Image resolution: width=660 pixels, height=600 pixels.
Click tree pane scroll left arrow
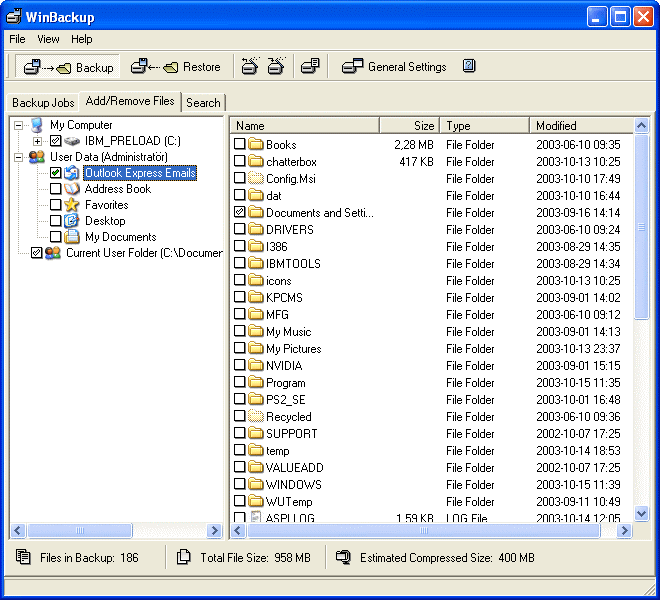pos(18,531)
